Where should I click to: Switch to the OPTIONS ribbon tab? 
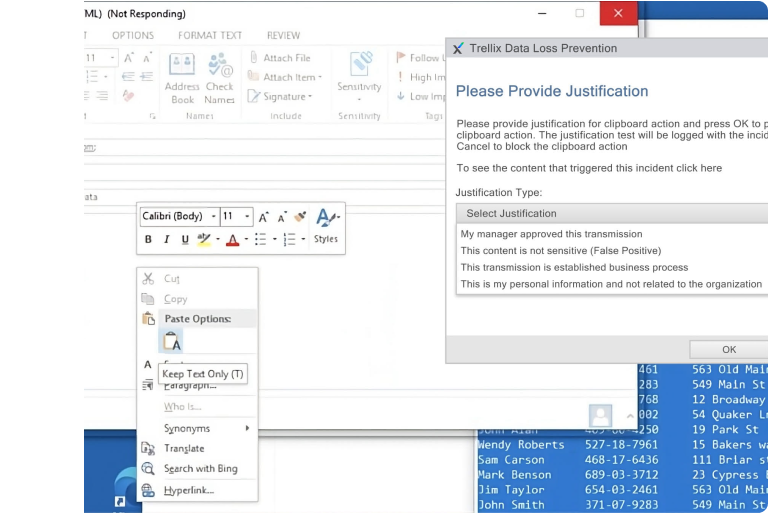tap(133, 35)
